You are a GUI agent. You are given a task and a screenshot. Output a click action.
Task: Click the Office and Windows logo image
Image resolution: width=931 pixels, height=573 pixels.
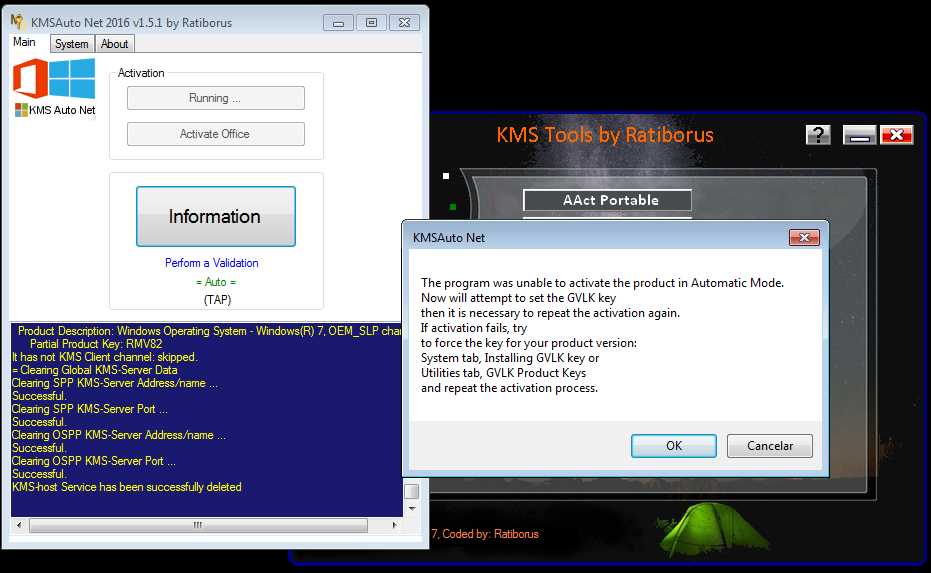[x=54, y=78]
